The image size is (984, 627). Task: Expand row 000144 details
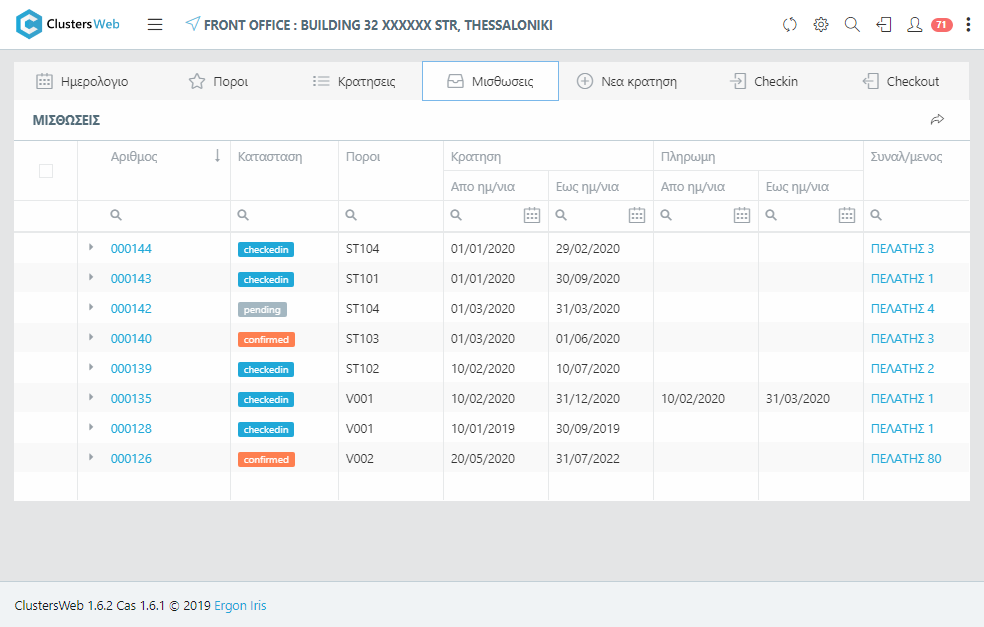pyautogui.click(x=91, y=247)
